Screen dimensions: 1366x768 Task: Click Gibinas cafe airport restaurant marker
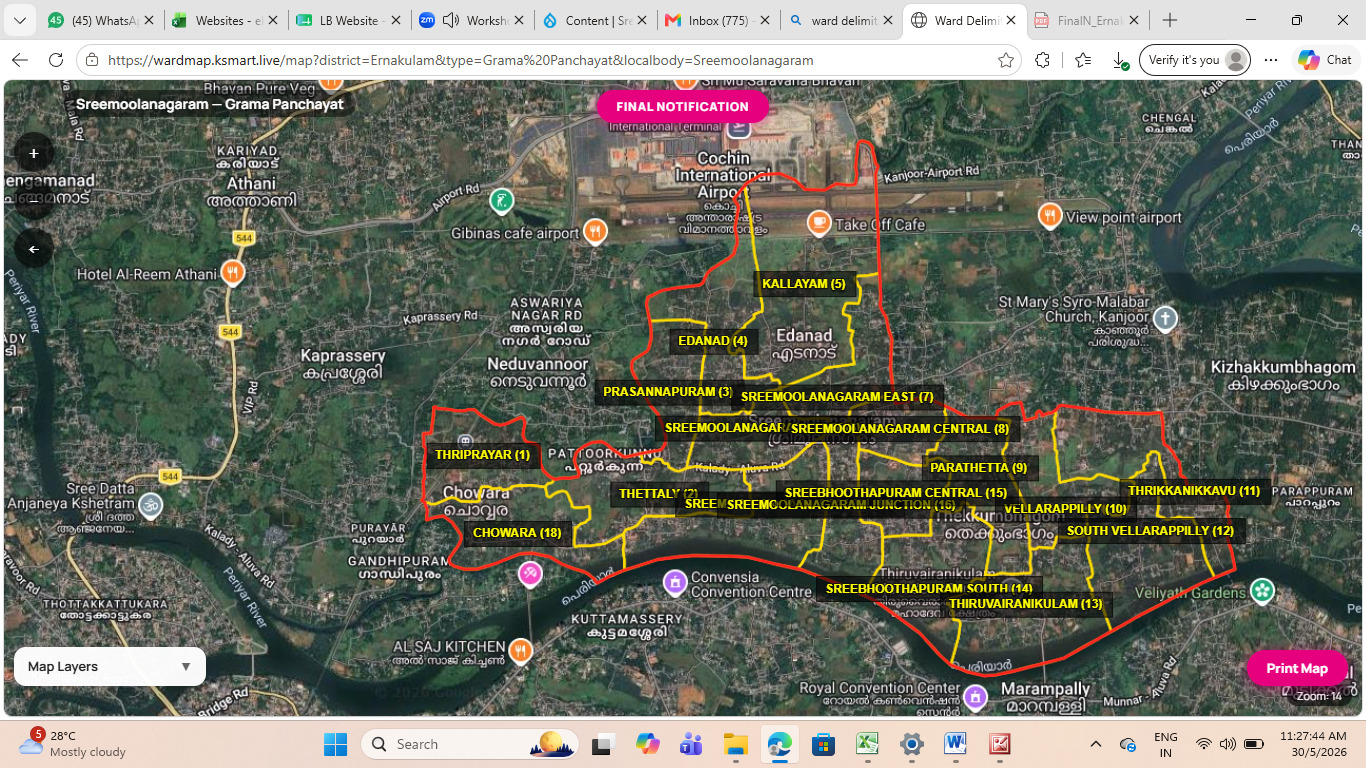[x=595, y=232]
